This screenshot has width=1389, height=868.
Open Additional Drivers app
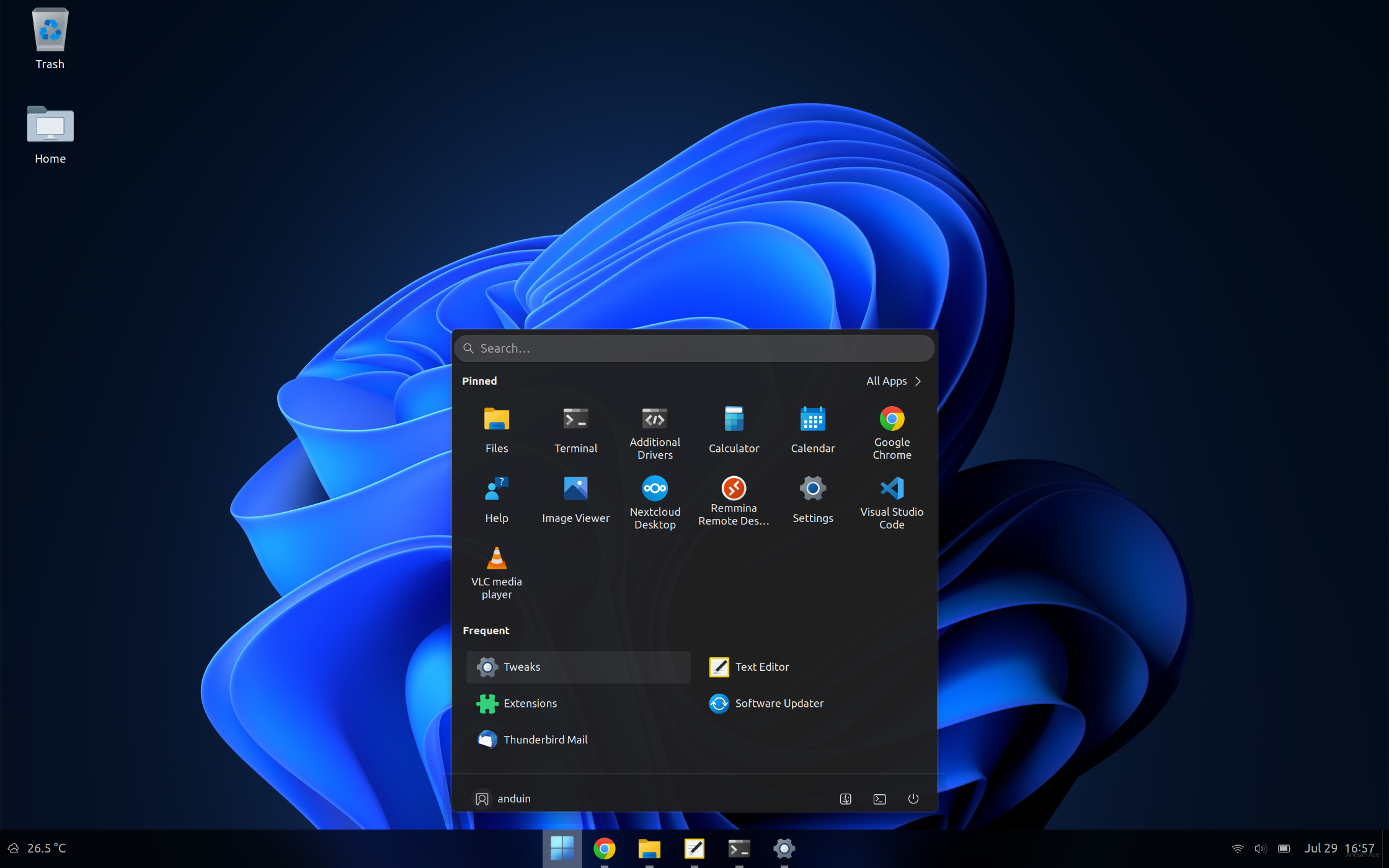[655, 432]
